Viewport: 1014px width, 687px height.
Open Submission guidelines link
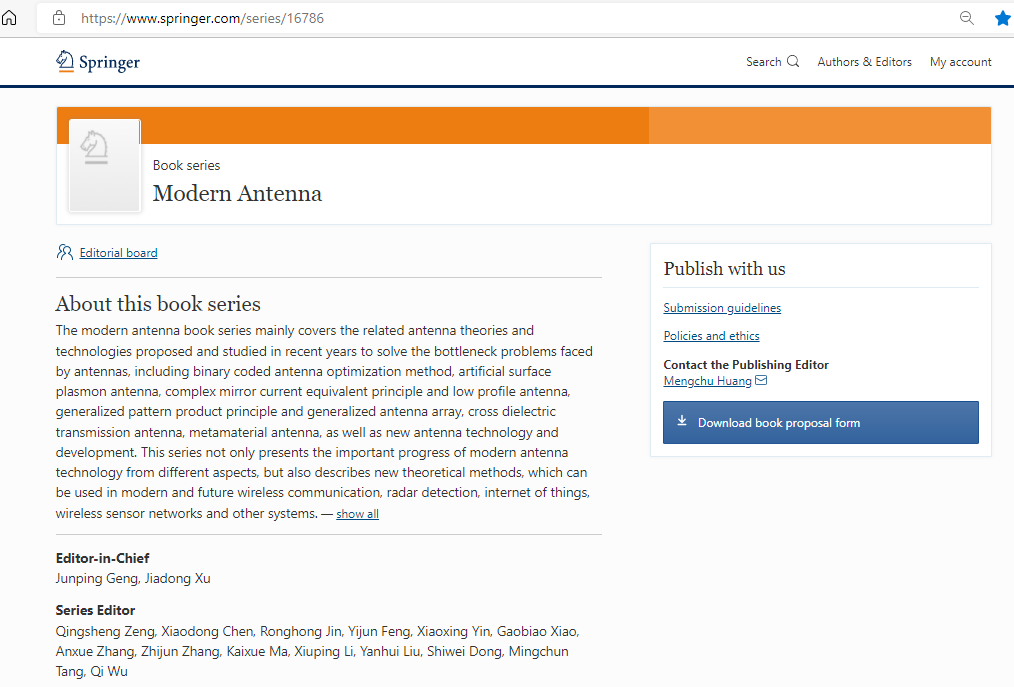tap(722, 308)
